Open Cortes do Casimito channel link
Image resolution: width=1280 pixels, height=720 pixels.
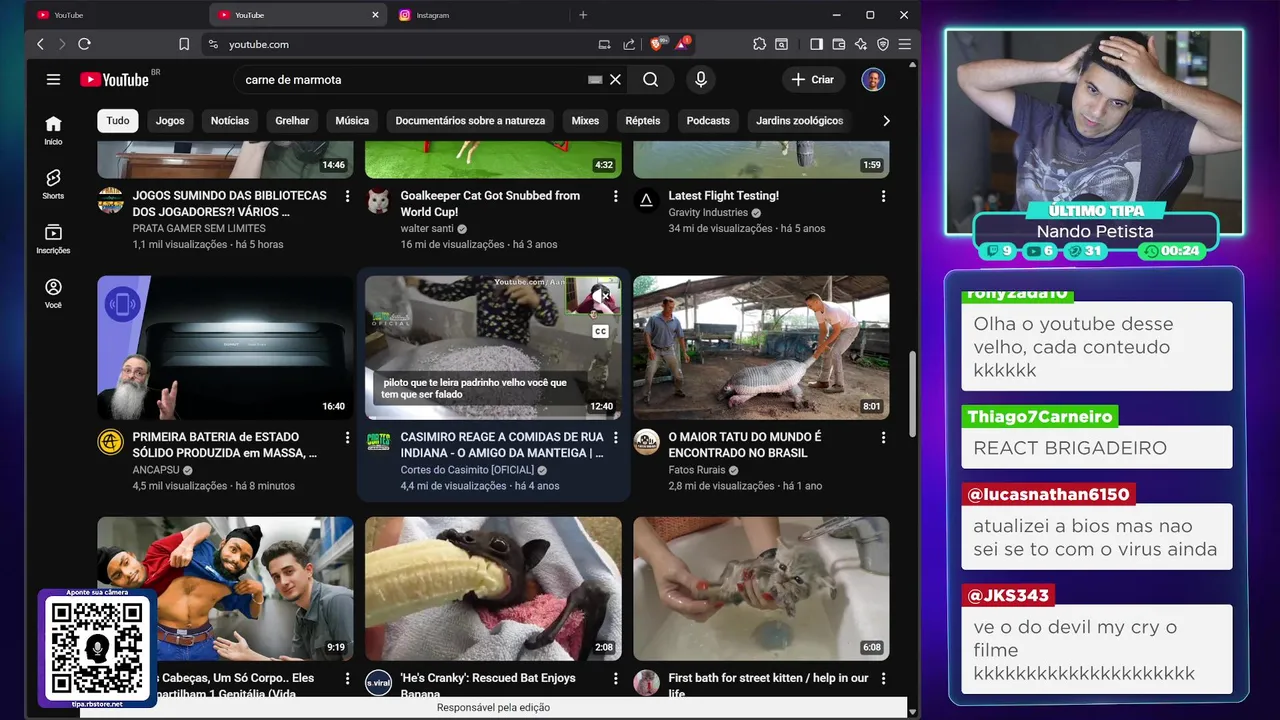point(467,470)
